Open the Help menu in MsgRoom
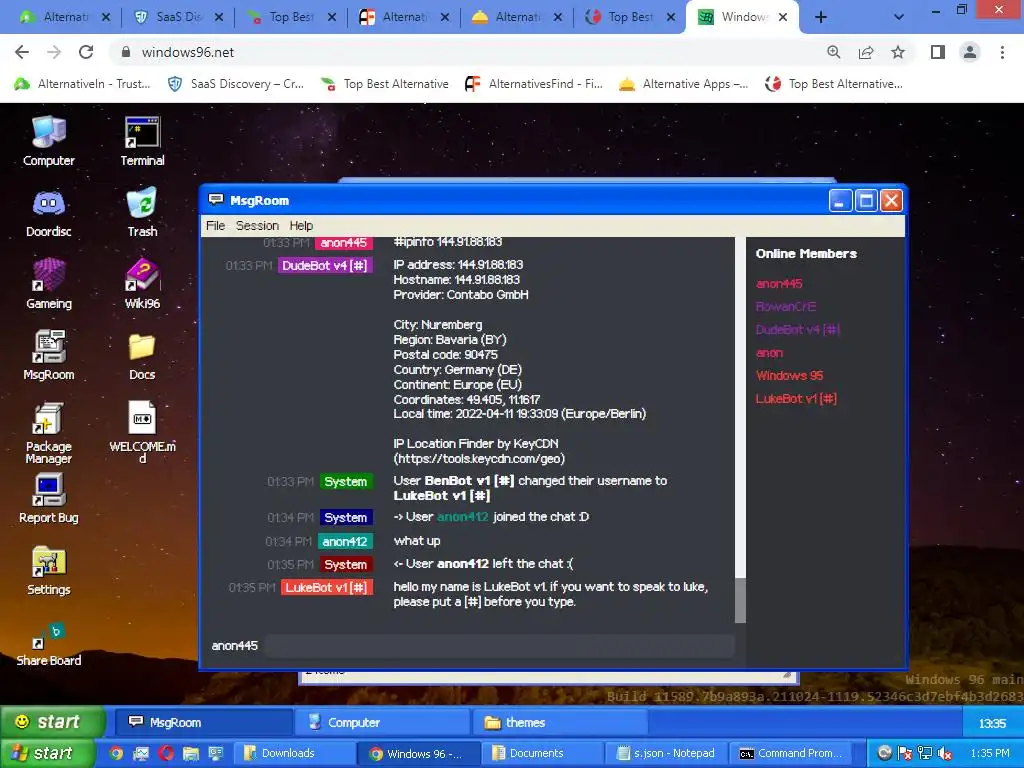This screenshot has width=1024, height=768. tap(301, 225)
